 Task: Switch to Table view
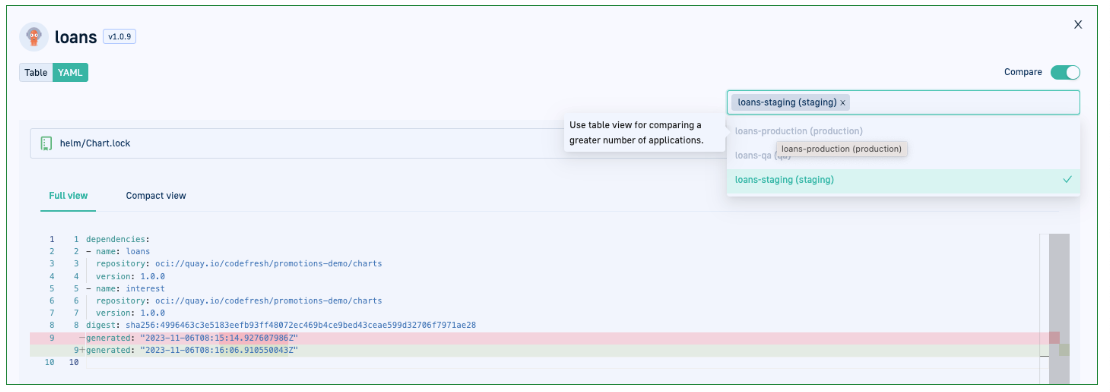(36, 72)
